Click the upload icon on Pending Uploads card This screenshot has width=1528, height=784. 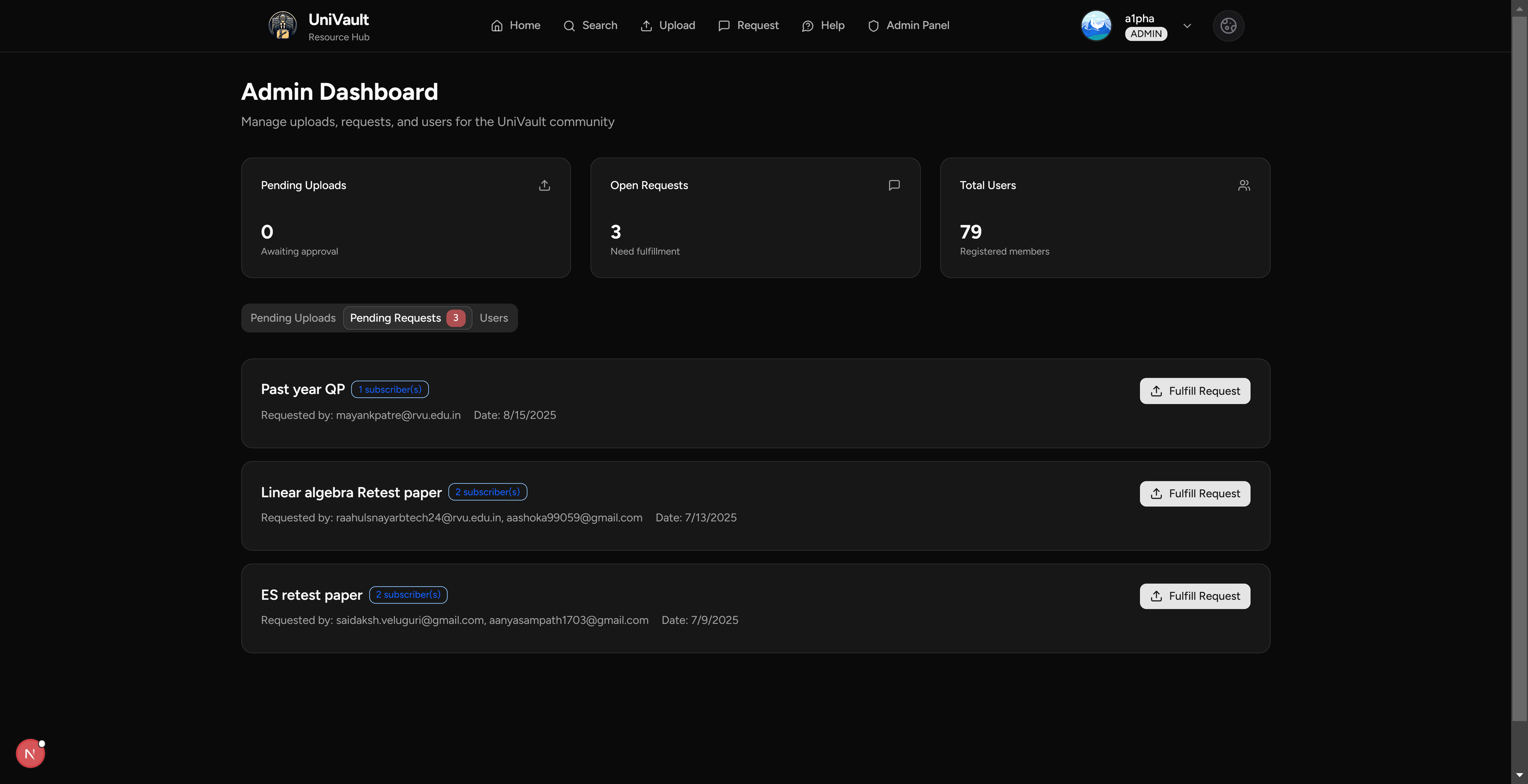coord(544,185)
